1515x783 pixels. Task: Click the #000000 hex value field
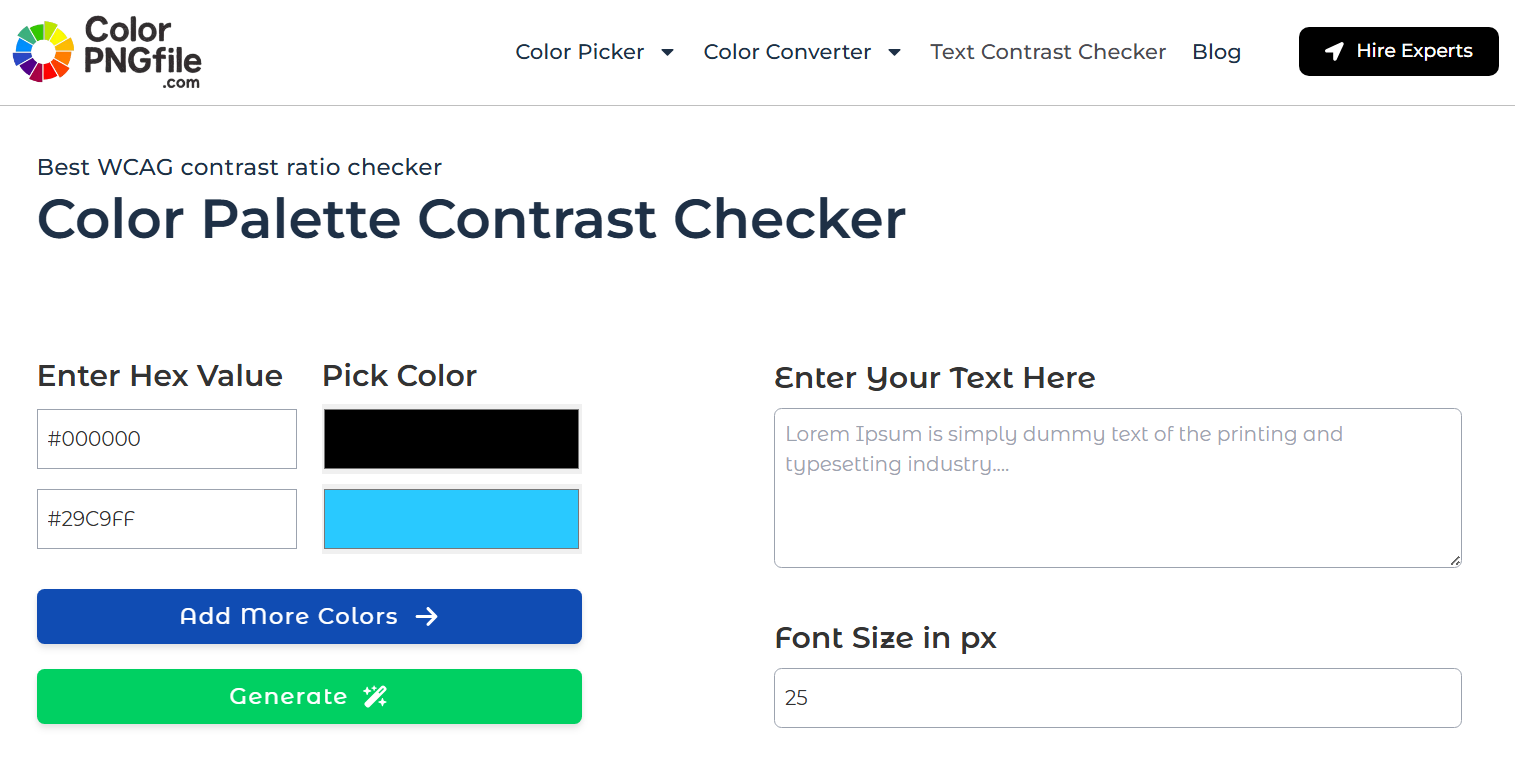167,439
